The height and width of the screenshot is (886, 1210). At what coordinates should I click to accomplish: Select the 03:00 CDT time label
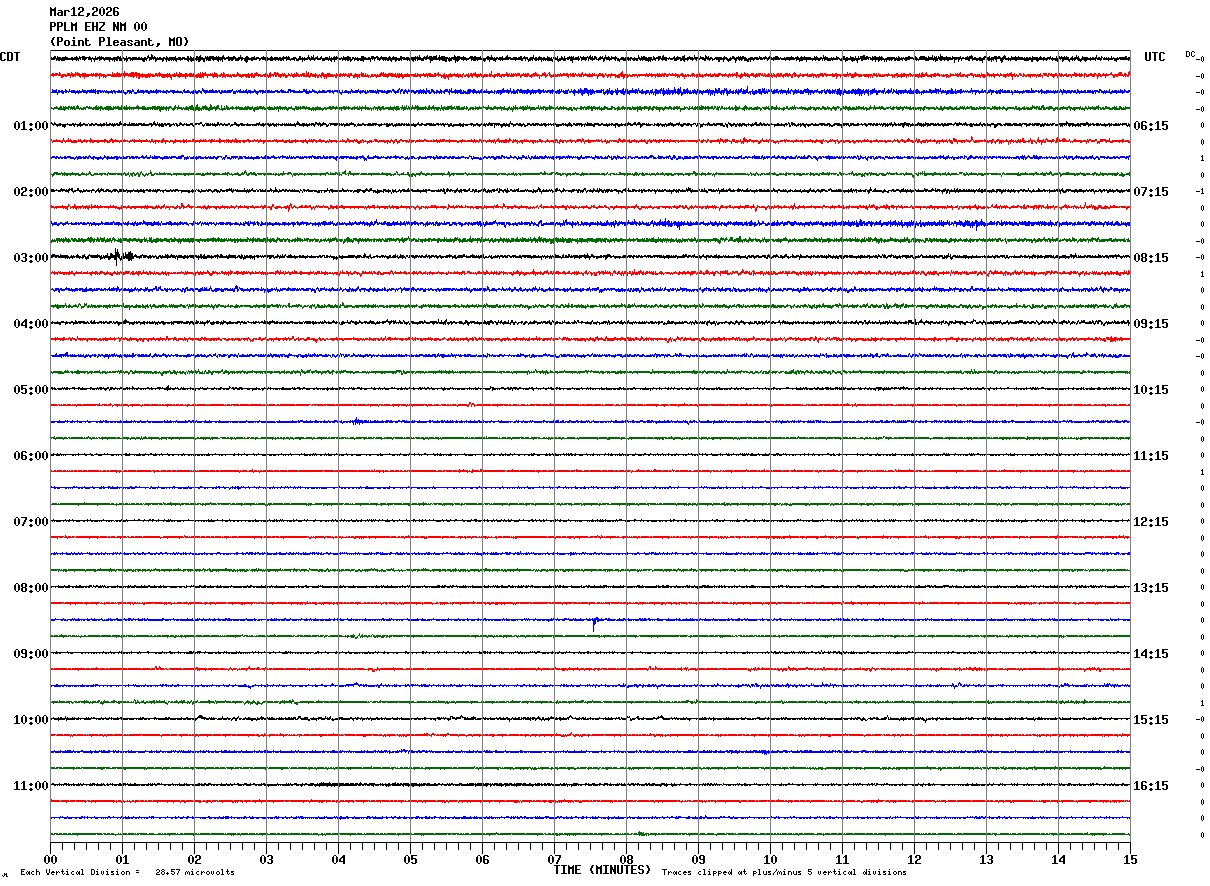coord(30,258)
